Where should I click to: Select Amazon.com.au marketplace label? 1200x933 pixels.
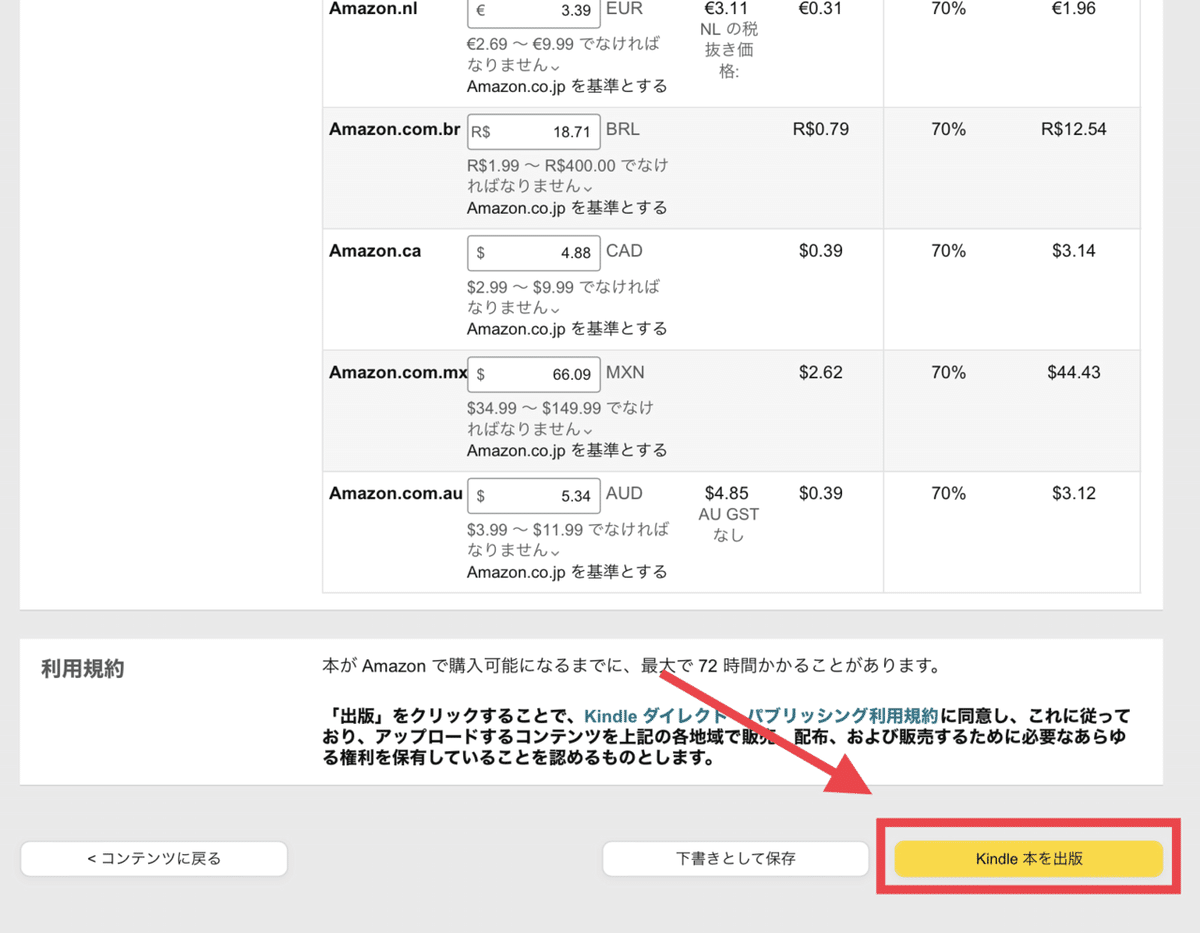396,494
